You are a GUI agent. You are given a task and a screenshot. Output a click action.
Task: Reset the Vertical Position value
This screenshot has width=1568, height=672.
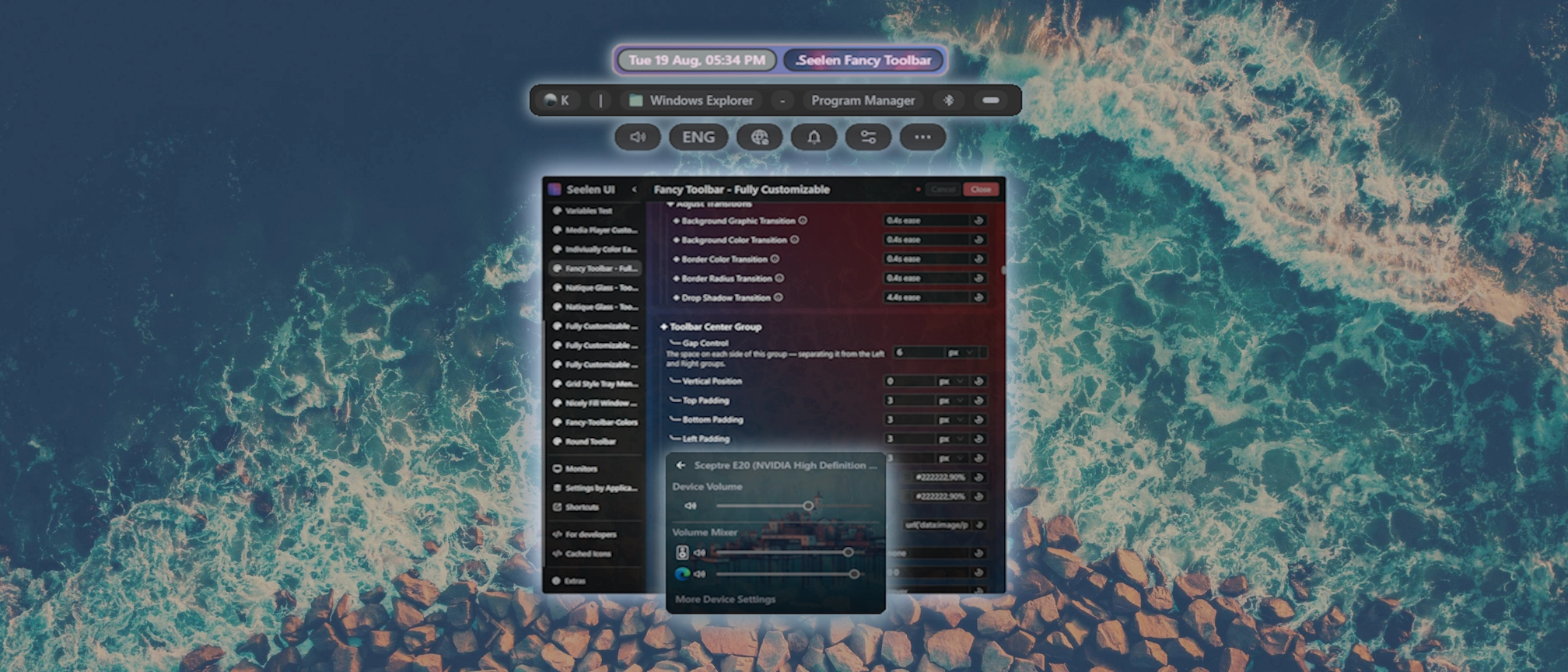click(978, 381)
